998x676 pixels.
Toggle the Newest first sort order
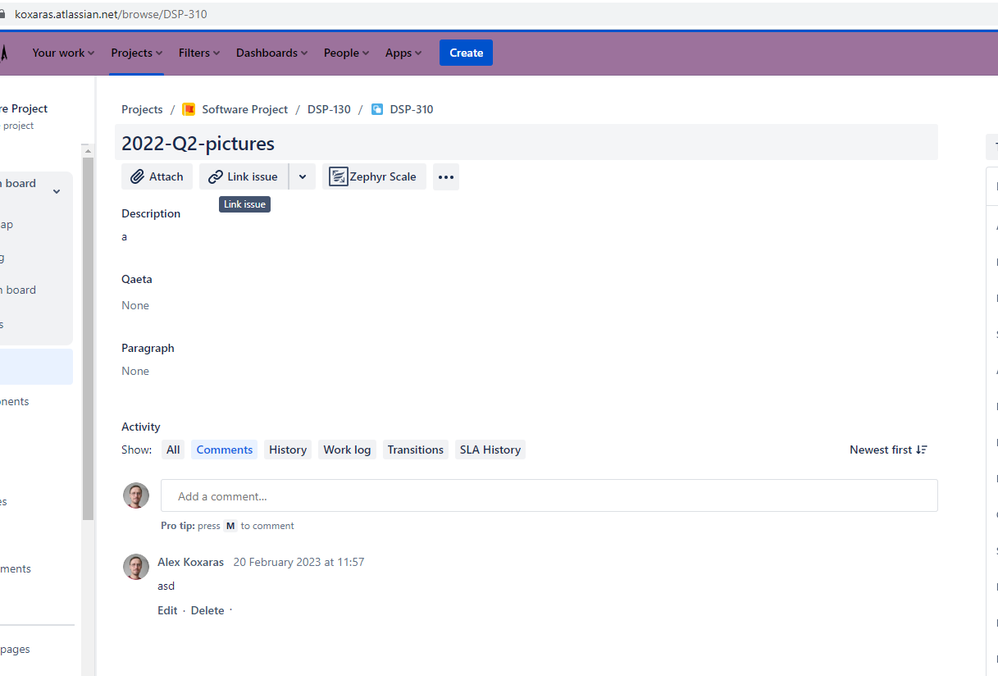[x=887, y=449]
